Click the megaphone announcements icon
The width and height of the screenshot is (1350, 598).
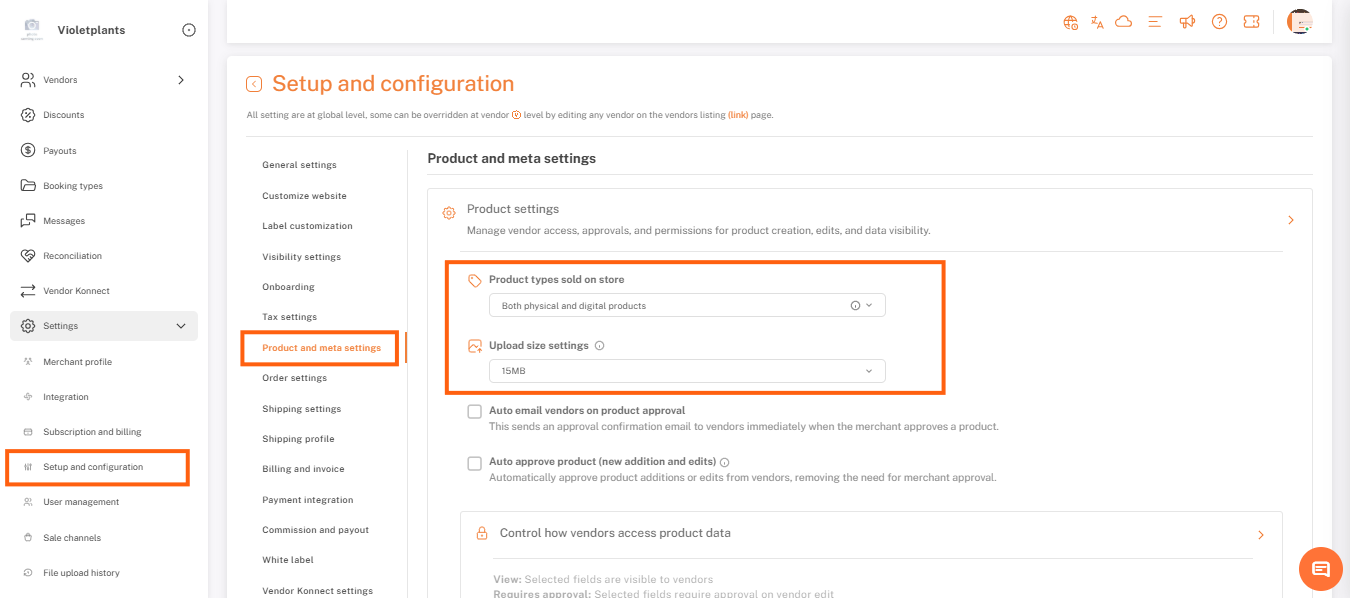click(x=1187, y=22)
